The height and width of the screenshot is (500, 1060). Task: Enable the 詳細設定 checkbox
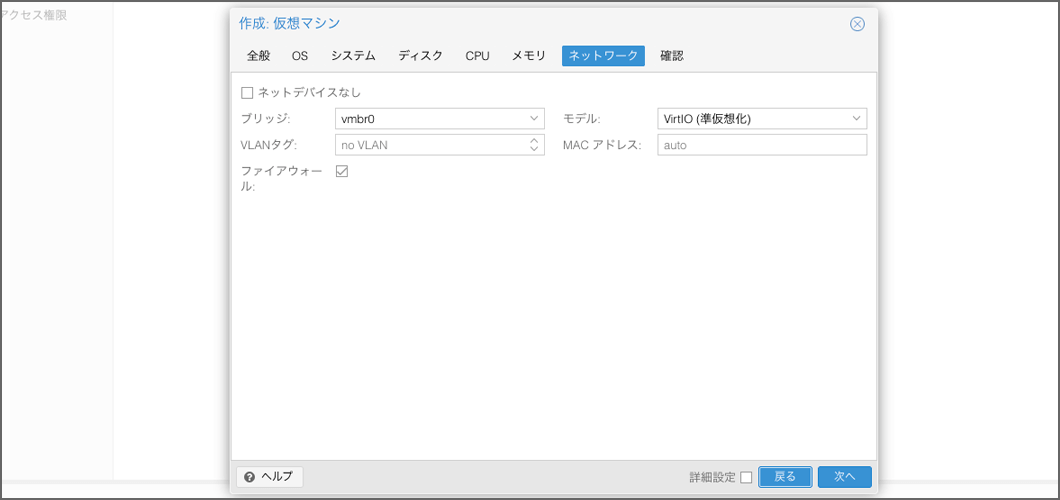[x=746, y=477]
